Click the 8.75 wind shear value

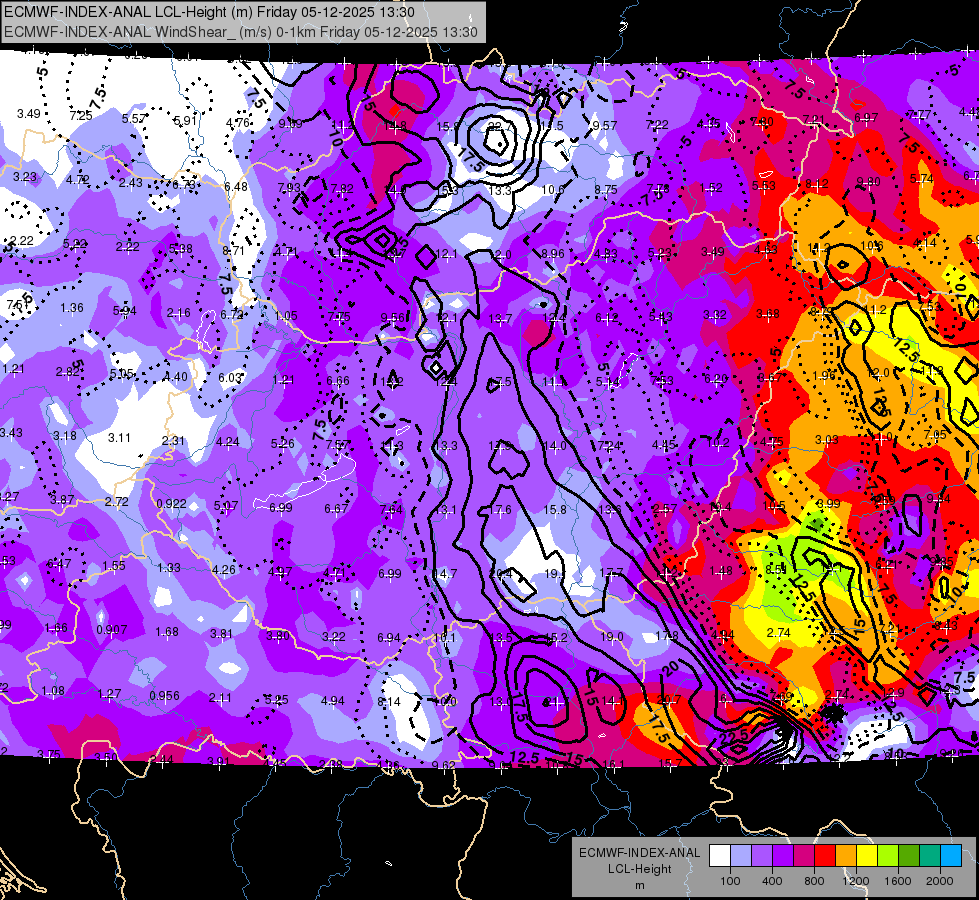pos(606,189)
